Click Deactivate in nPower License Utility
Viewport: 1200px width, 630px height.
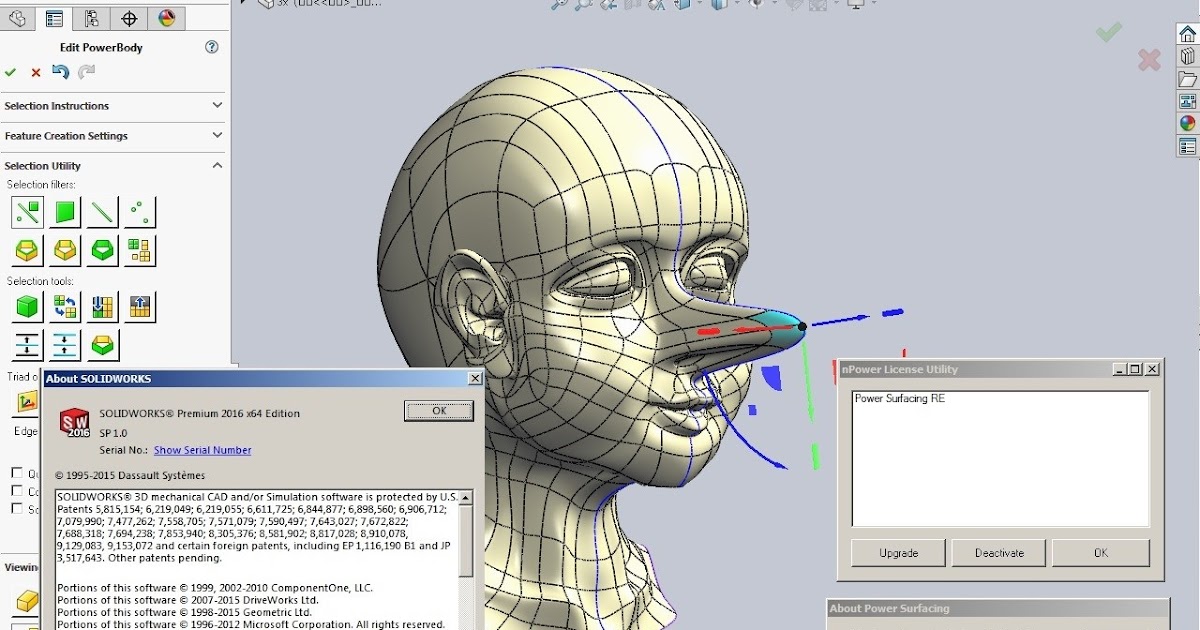click(998, 552)
